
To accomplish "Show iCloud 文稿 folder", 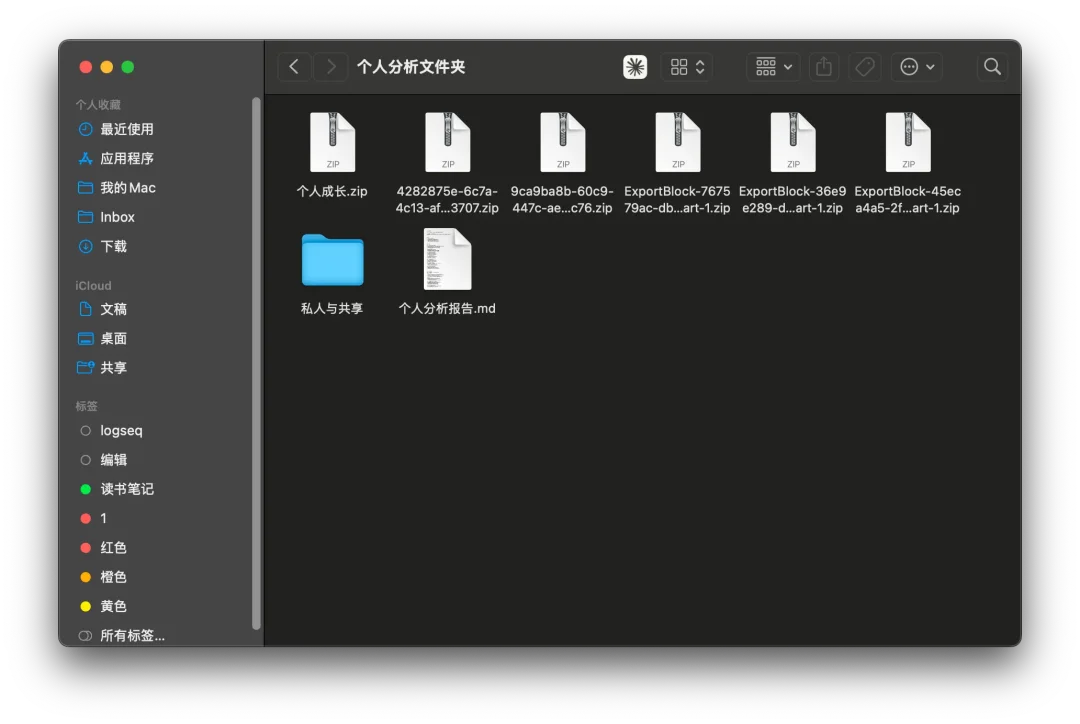I will tap(113, 309).
